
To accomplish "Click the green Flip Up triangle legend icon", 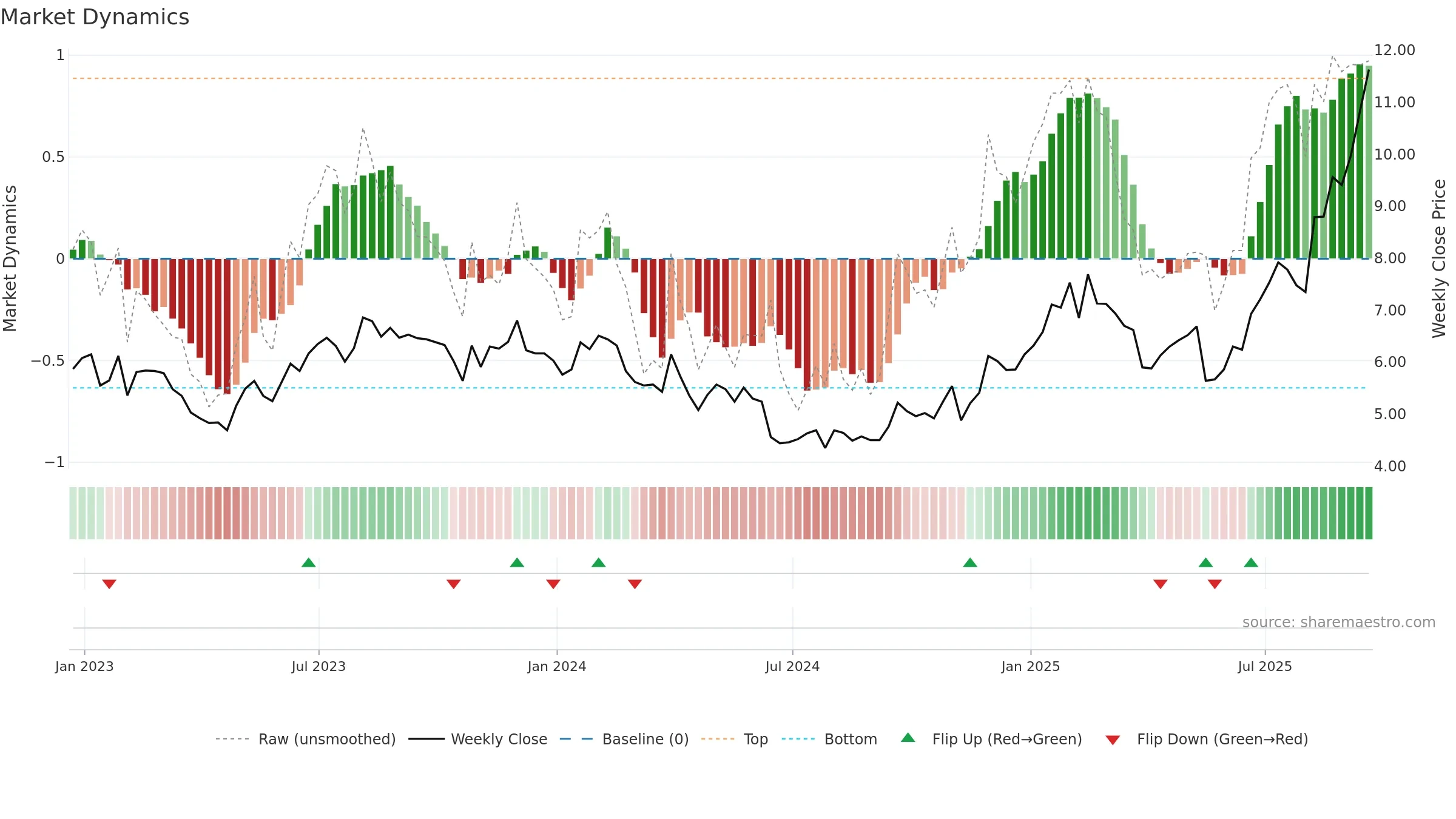I will tap(908, 738).
